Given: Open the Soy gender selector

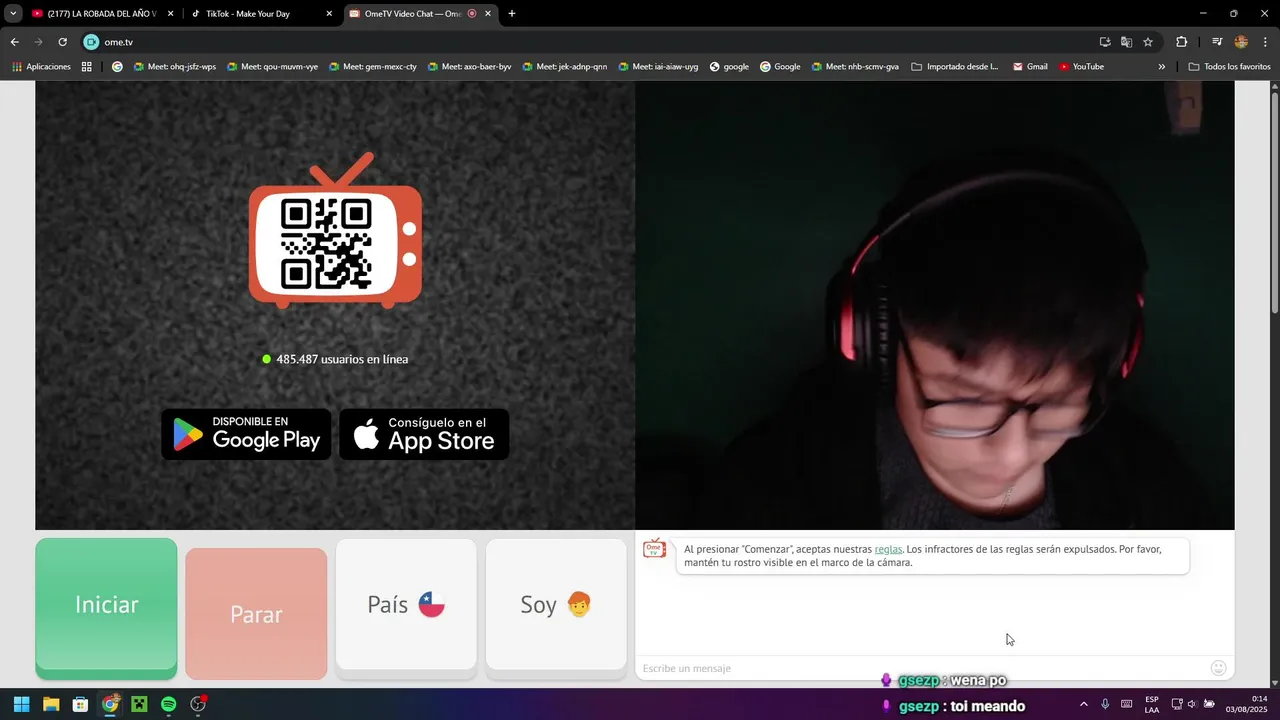Looking at the screenshot, I should pyautogui.click(x=556, y=605).
